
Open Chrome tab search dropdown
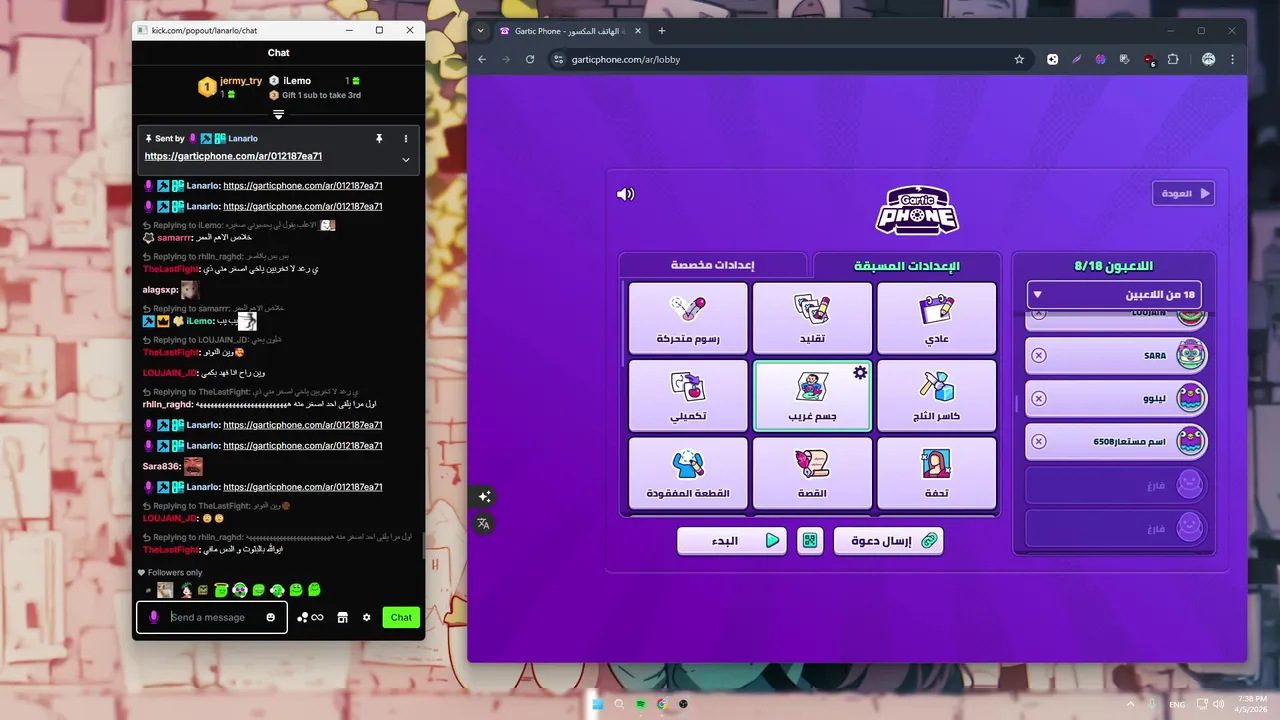pos(480,31)
